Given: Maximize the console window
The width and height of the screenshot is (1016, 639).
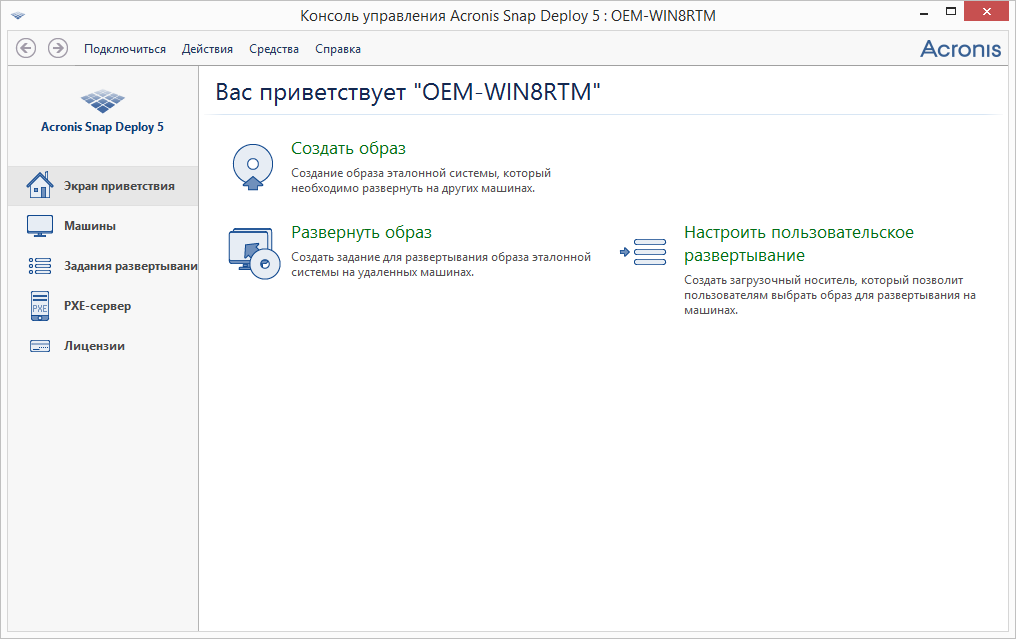Looking at the screenshot, I should pyautogui.click(x=951, y=12).
